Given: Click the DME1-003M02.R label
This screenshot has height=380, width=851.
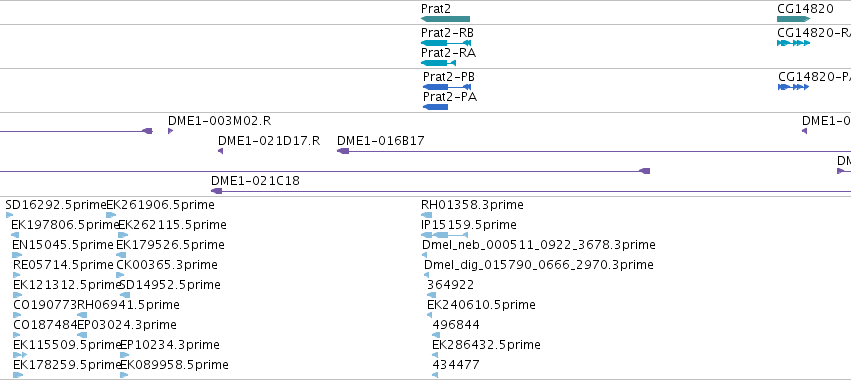Looking at the screenshot, I should [x=219, y=121].
